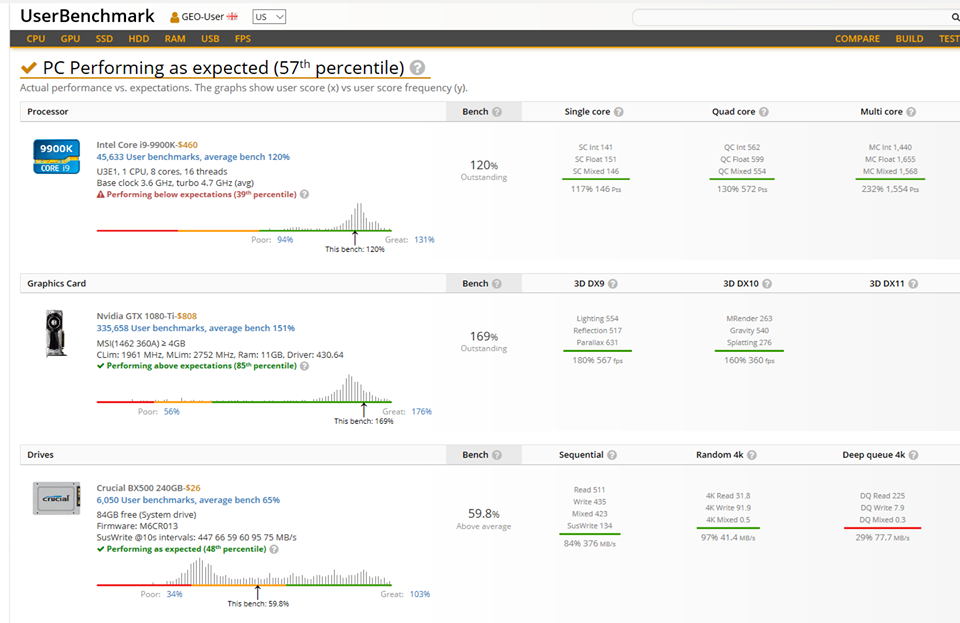
Task: Click the Performing below expectations warning text
Action: 201,195
